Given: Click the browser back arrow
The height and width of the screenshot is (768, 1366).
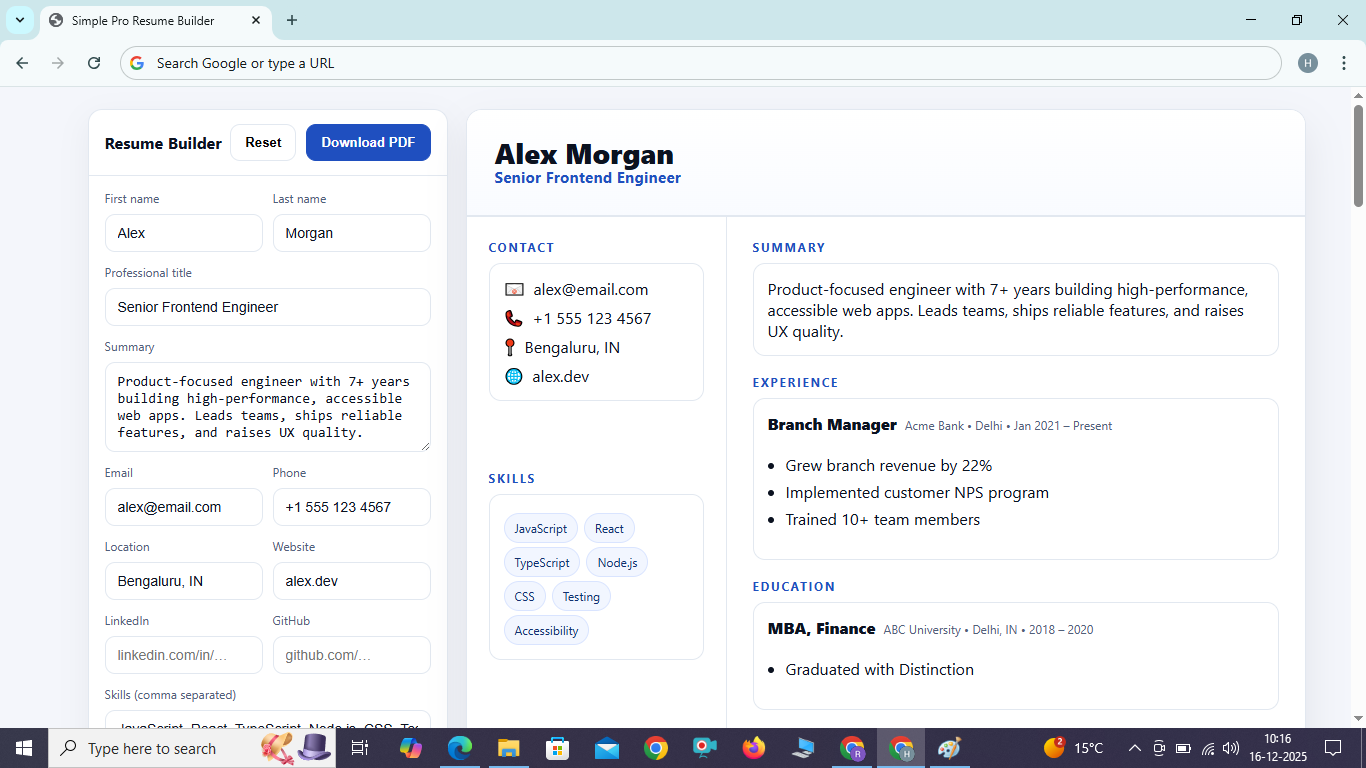Looking at the screenshot, I should pos(21,62).
